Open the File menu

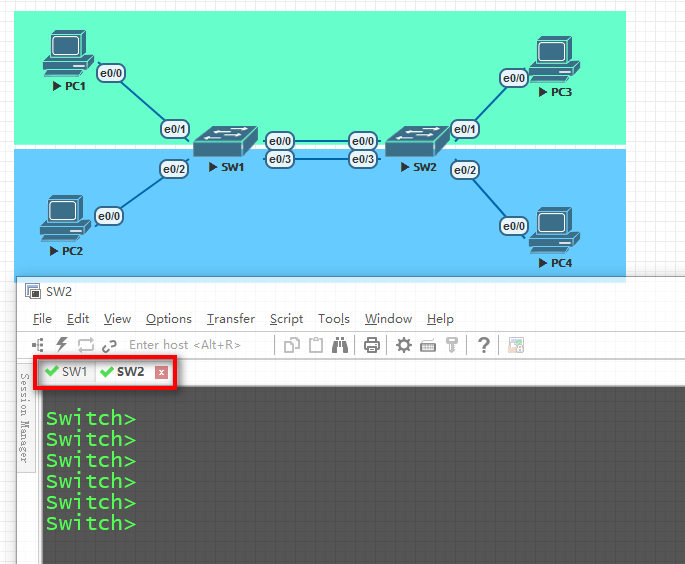[x=42, y=319]
